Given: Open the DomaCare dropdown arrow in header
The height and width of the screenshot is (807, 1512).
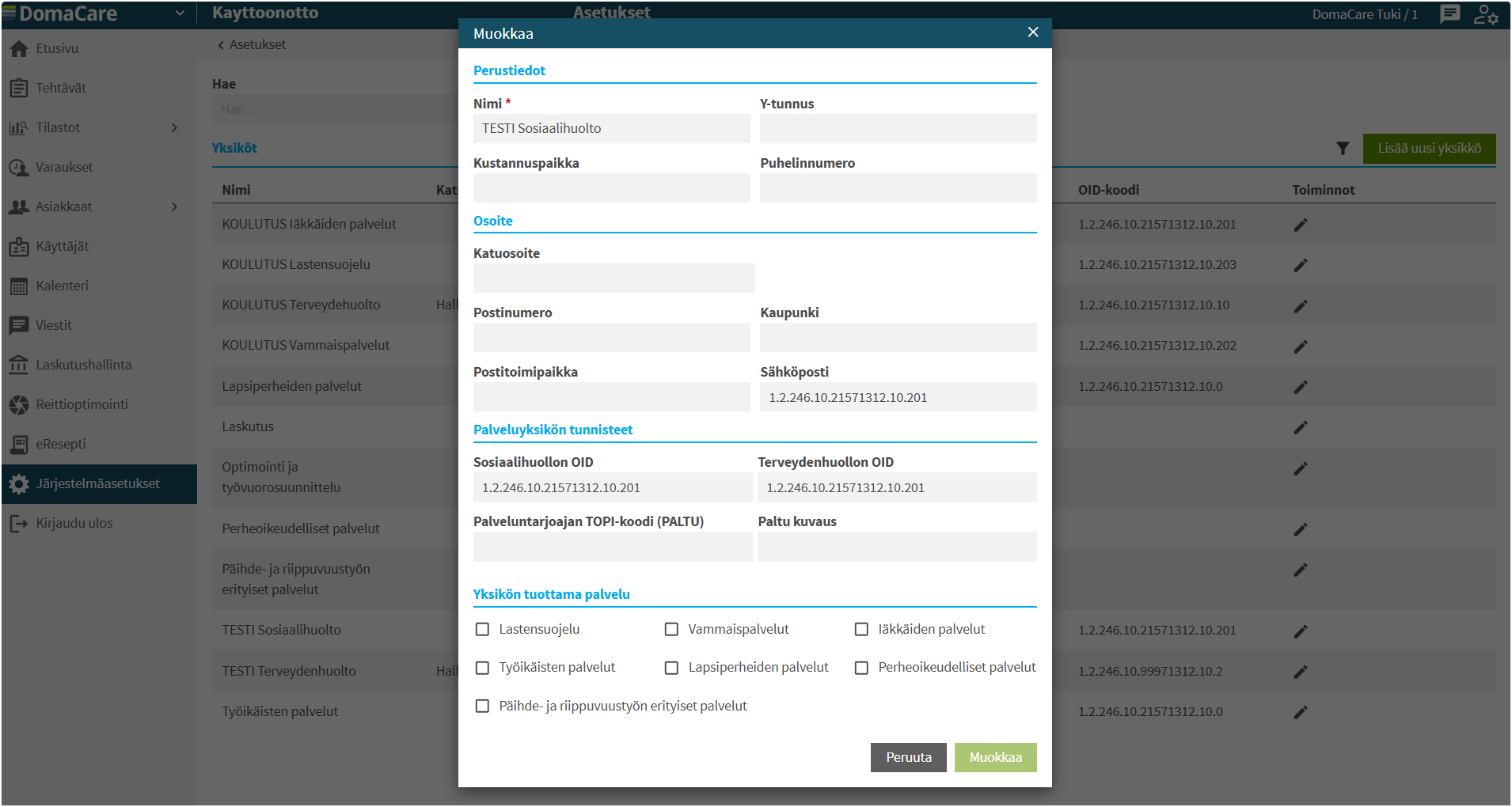Looking at the screenshot, I should click(x=180, y=13).
